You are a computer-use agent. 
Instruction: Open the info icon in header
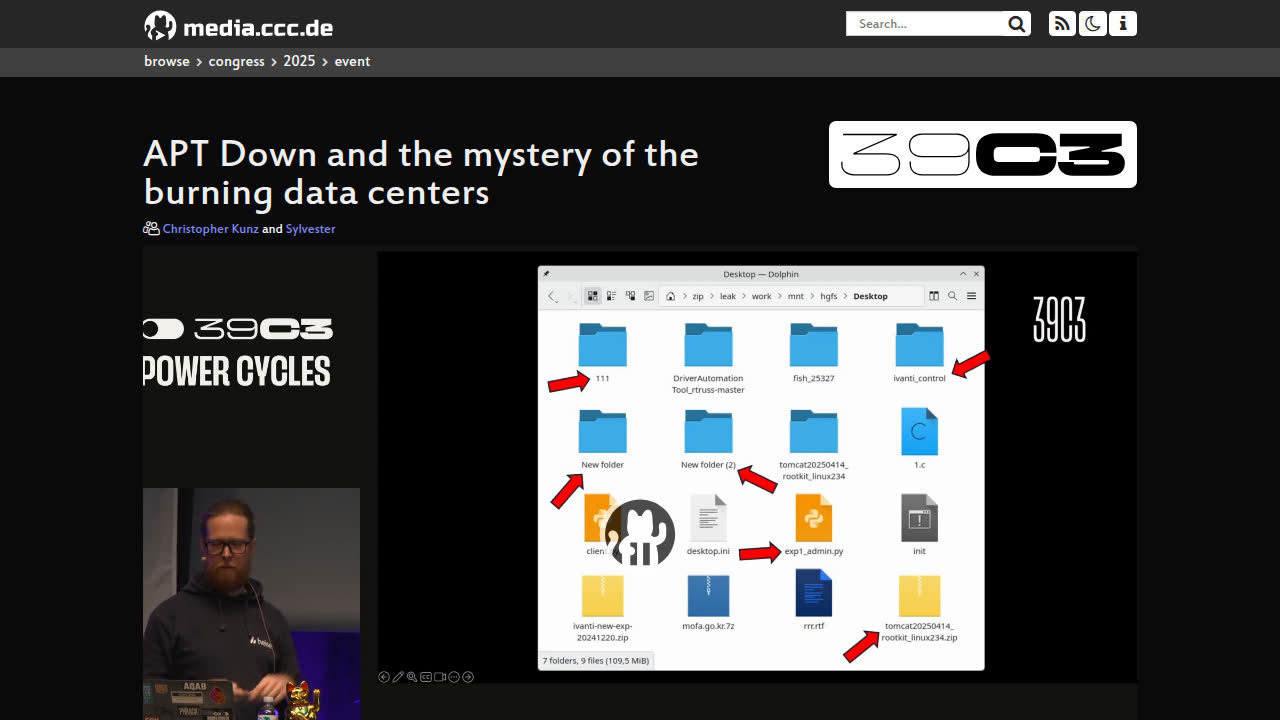[x=1123, y=24]
